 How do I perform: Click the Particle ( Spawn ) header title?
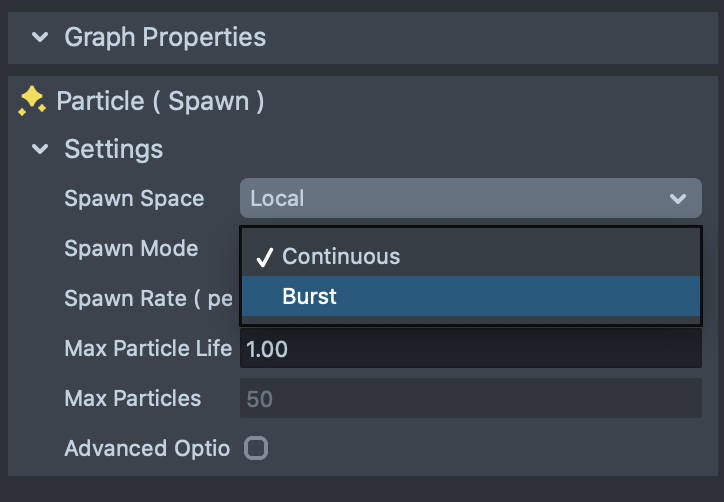click(x=160, y=101)
